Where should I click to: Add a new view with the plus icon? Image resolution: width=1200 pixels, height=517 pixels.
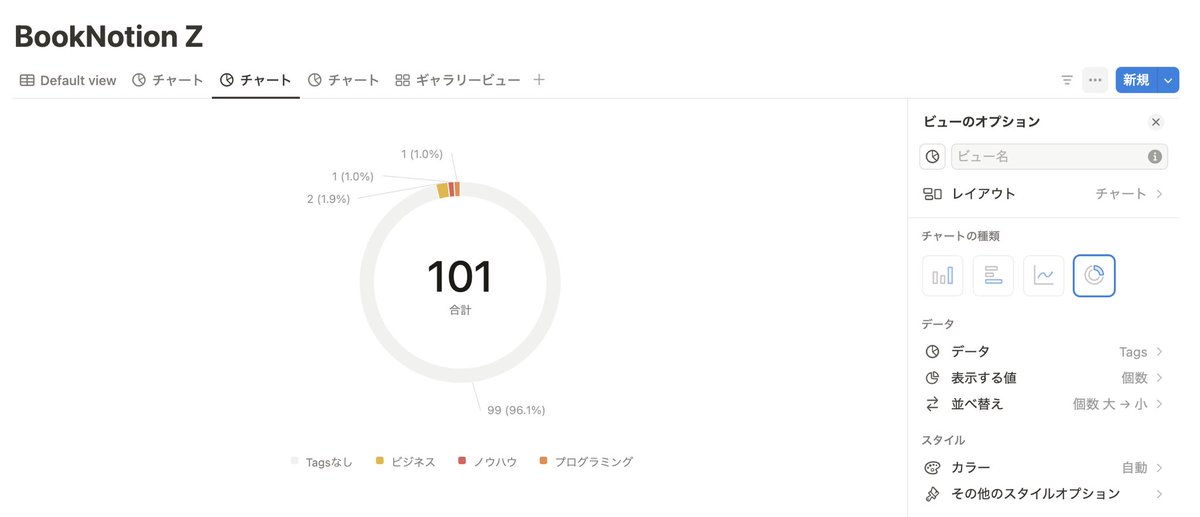click(x=539, y=80)
